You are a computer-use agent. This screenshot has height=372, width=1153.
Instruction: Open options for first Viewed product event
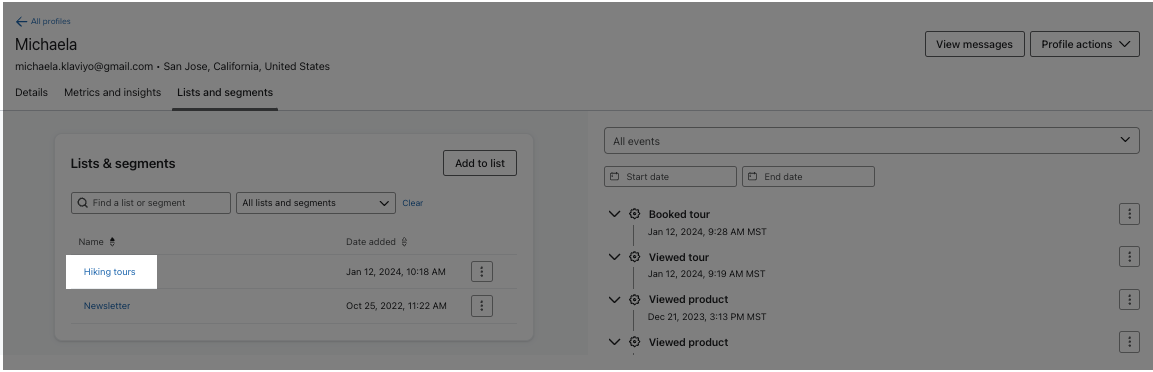pos(1129,299)
